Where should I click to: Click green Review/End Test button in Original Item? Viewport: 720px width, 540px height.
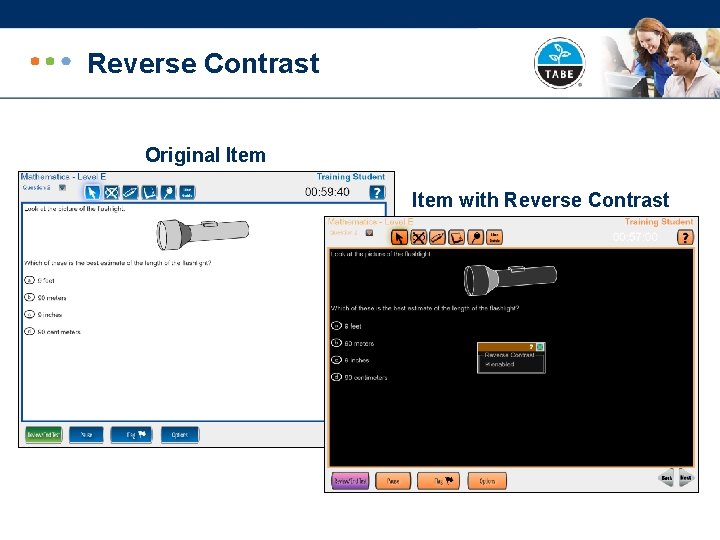pos(44,434)
